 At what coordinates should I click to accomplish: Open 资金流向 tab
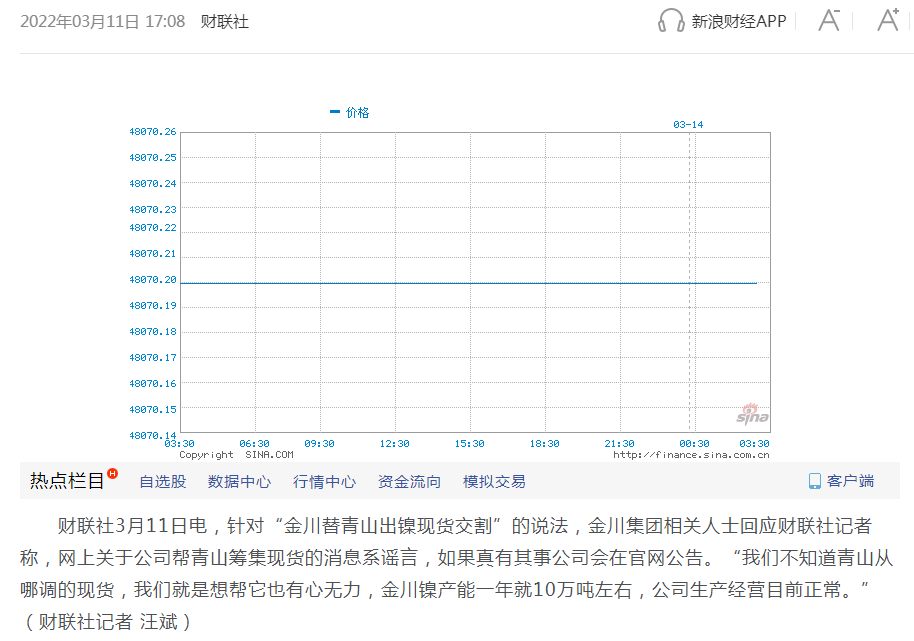[409, 482]
